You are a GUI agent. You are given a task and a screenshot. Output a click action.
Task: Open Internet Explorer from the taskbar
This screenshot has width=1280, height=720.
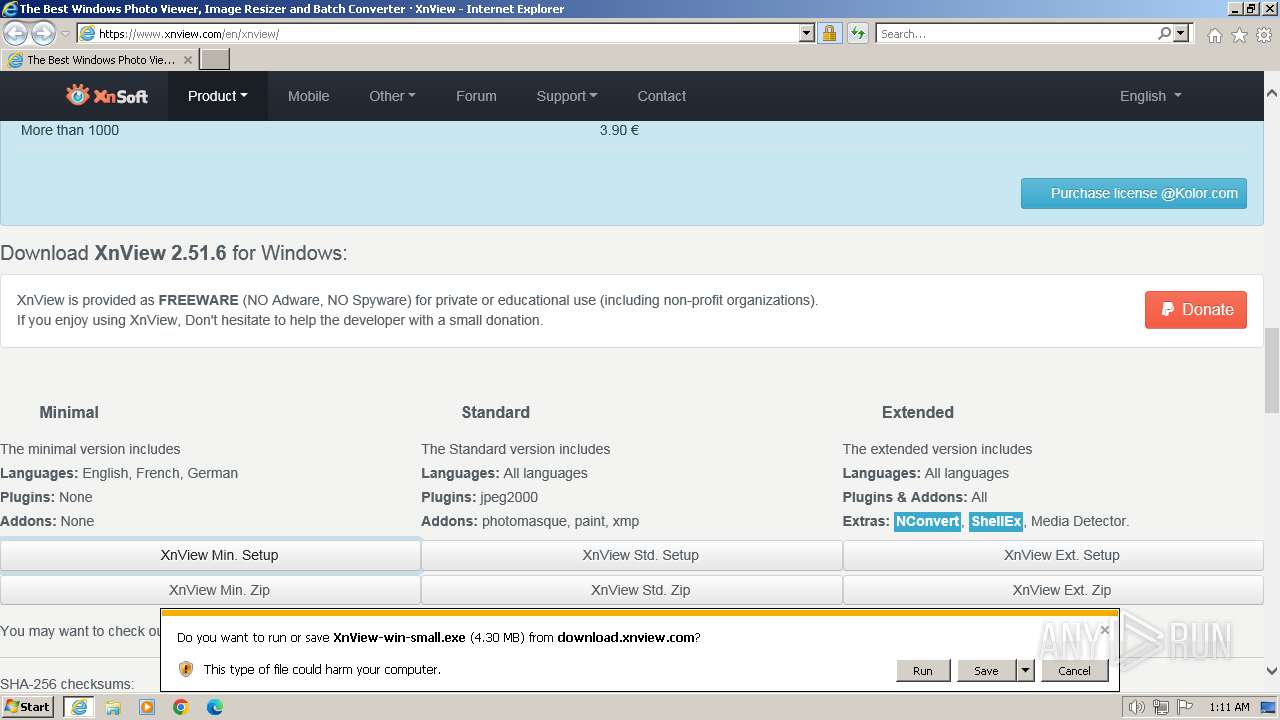coord(79,707)
